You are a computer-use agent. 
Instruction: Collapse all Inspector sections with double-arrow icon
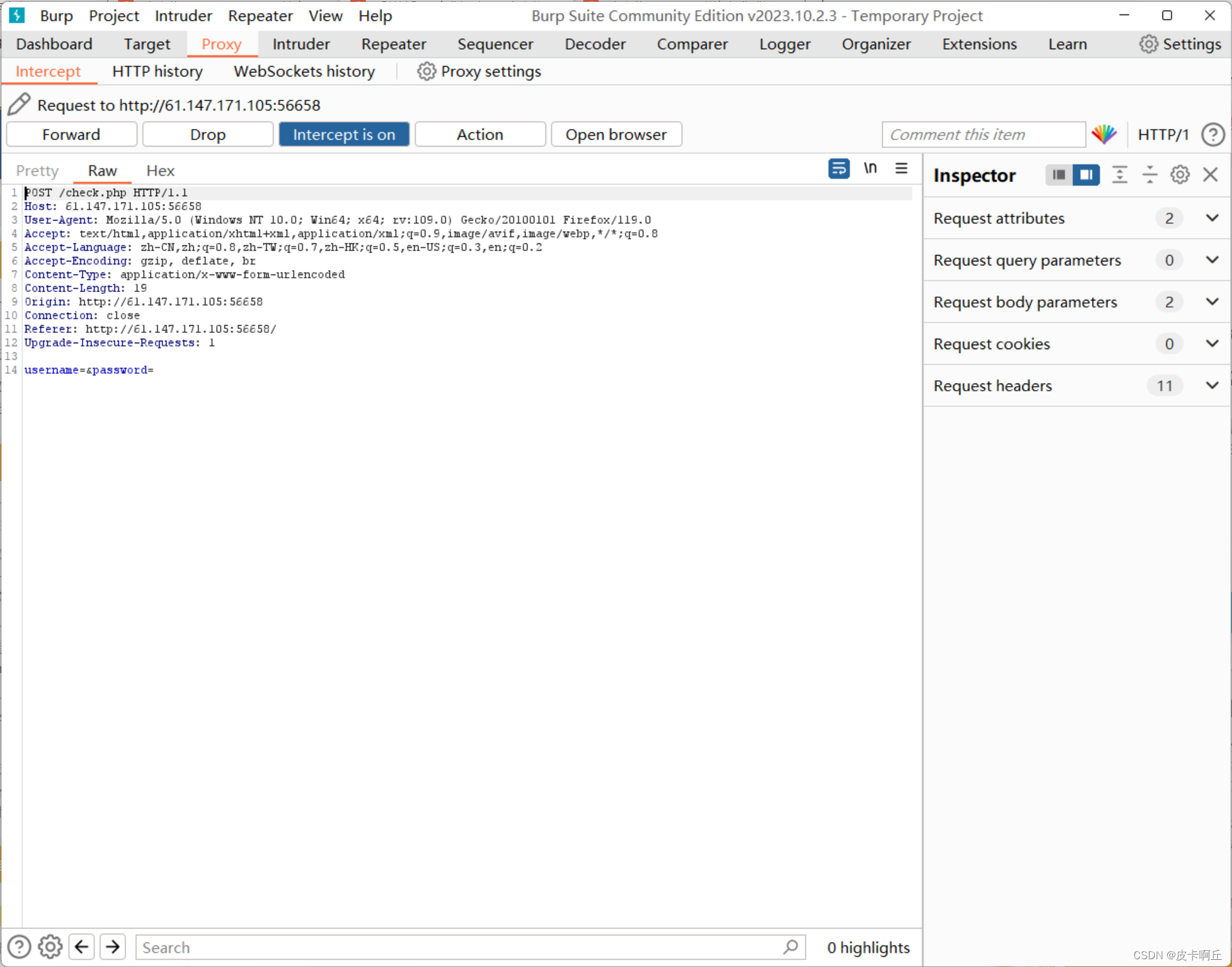[1120, 175]
